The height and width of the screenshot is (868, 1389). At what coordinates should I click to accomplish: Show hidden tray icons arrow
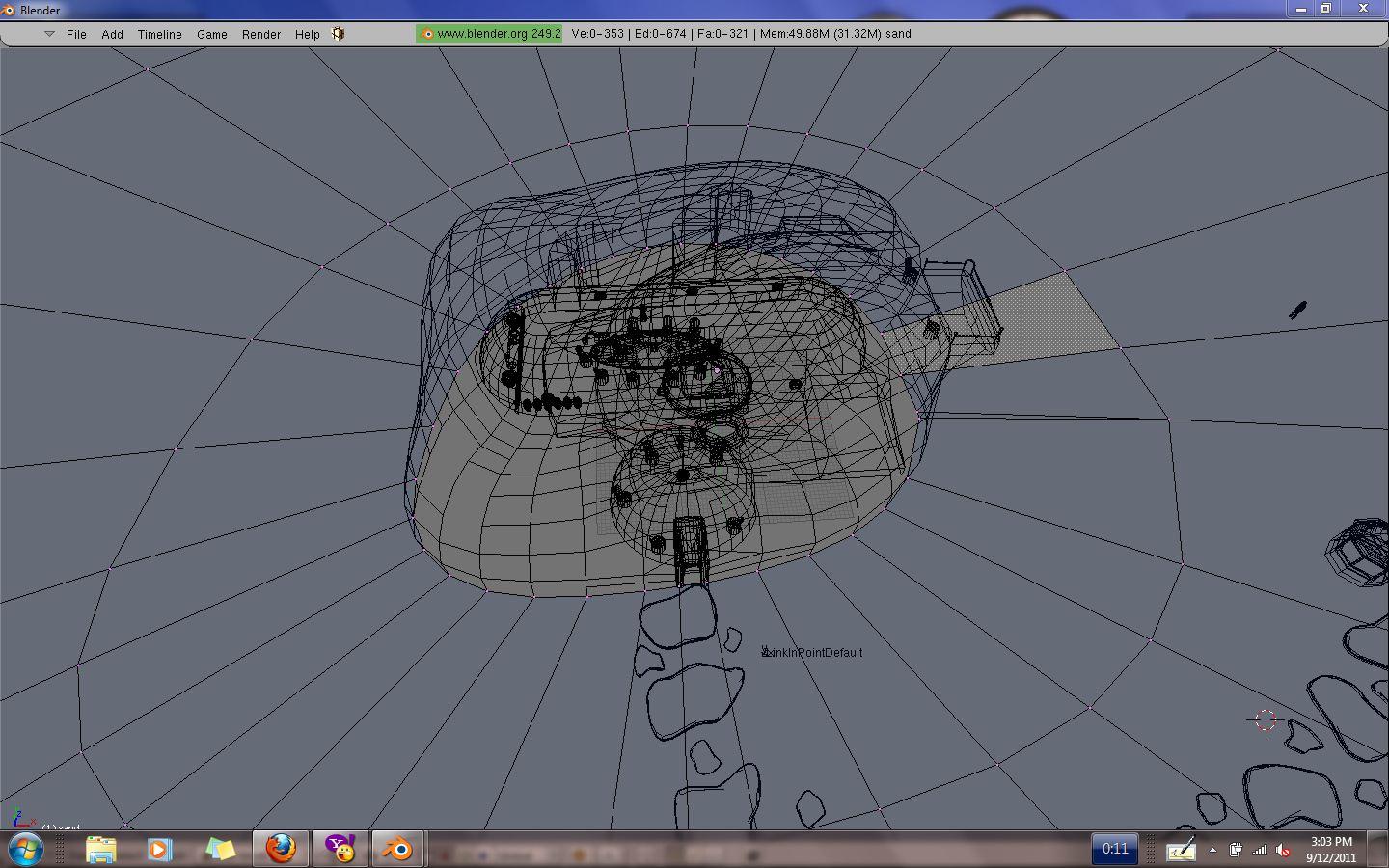point(1212,850)
